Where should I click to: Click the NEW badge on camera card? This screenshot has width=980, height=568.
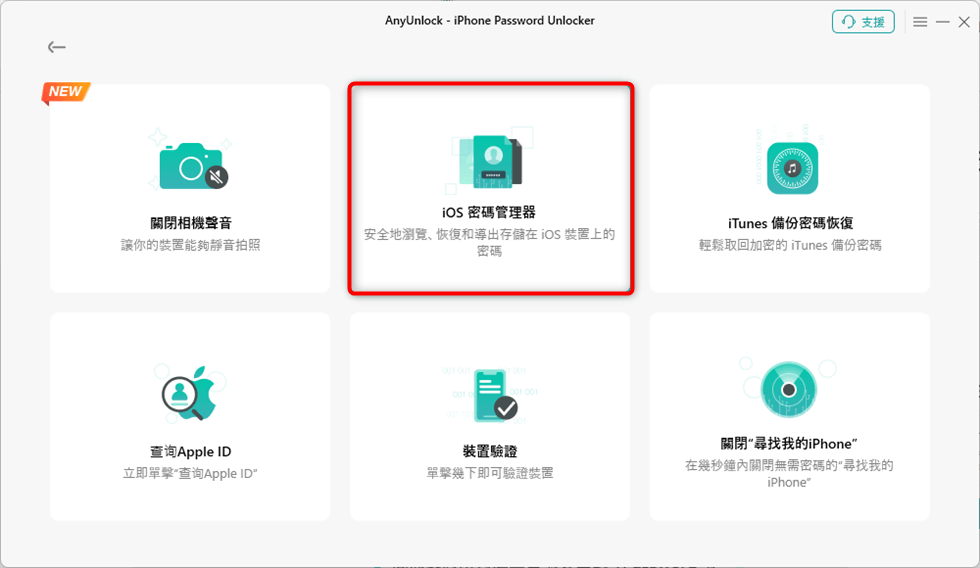(x=66, y=92)
